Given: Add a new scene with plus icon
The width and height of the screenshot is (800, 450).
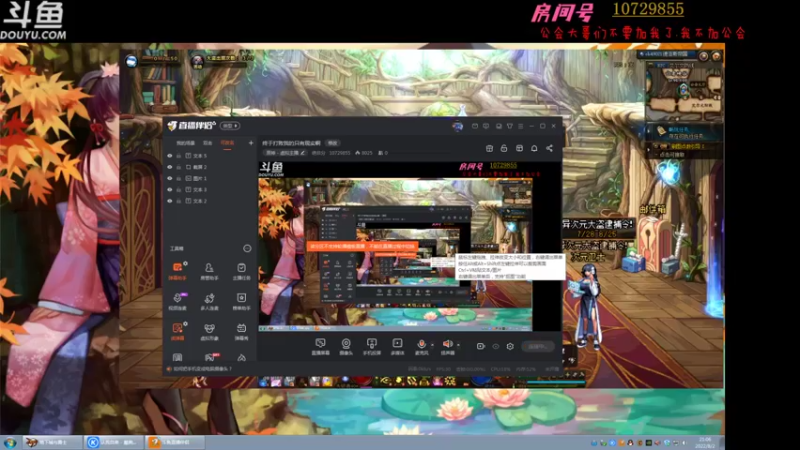Looking at the screenshot, I should [251, 143].
